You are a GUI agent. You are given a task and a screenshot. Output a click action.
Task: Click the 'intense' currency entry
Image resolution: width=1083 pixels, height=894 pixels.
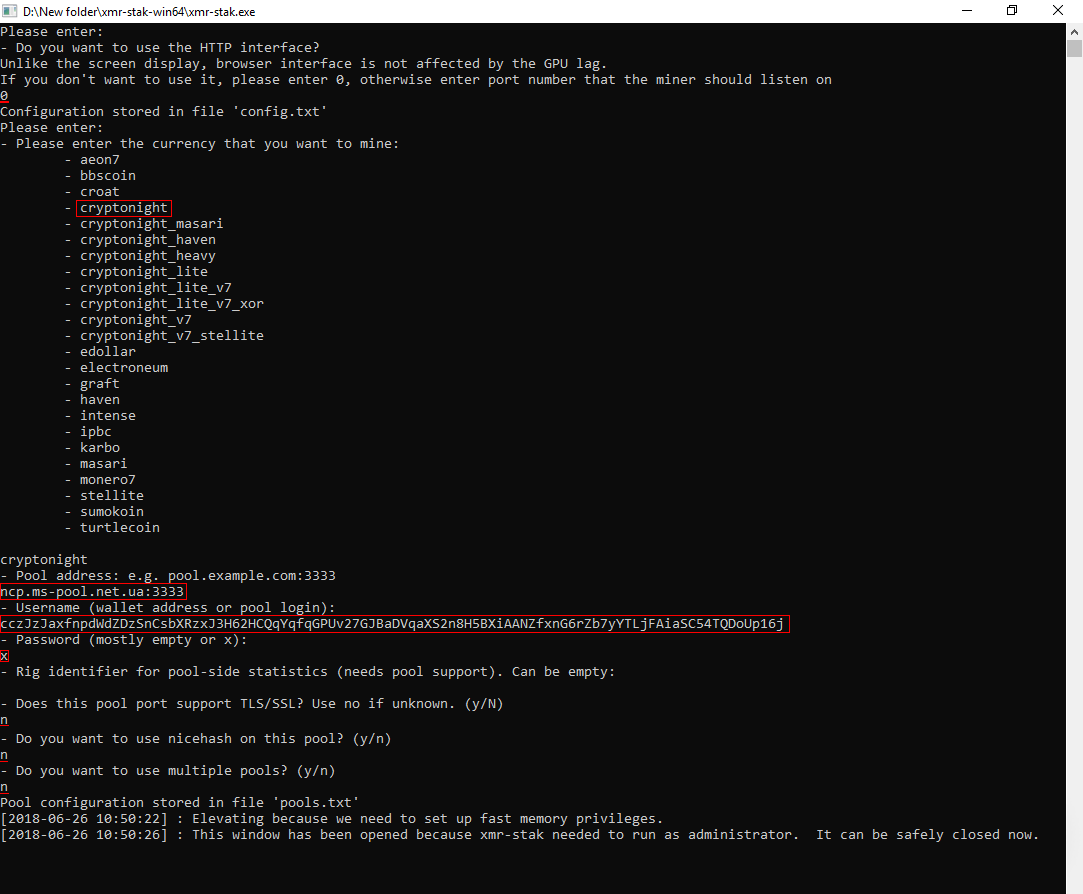pos(108,415)
